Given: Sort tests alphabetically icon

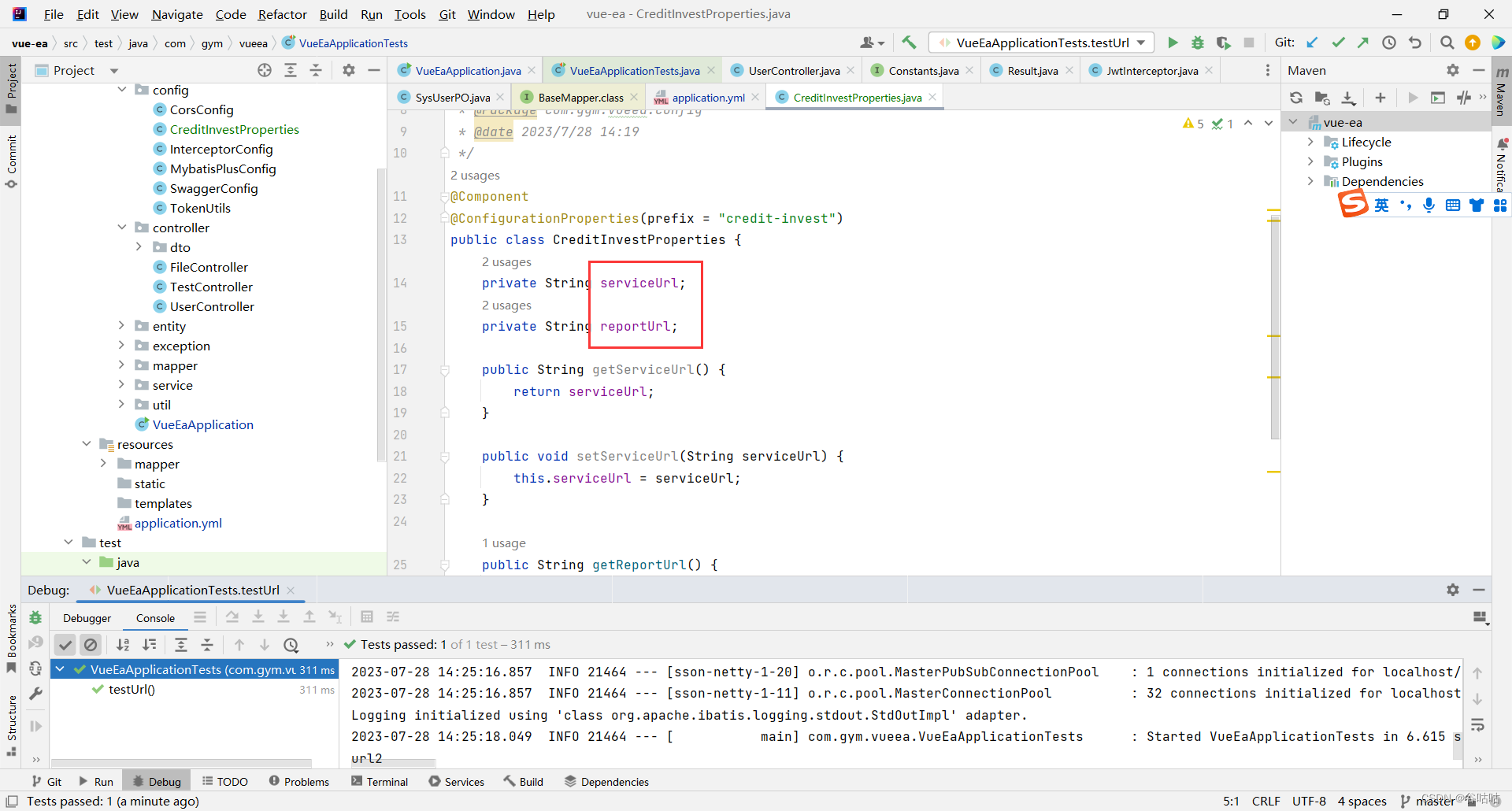Looking at the screenshot, I should click(123, 645).
